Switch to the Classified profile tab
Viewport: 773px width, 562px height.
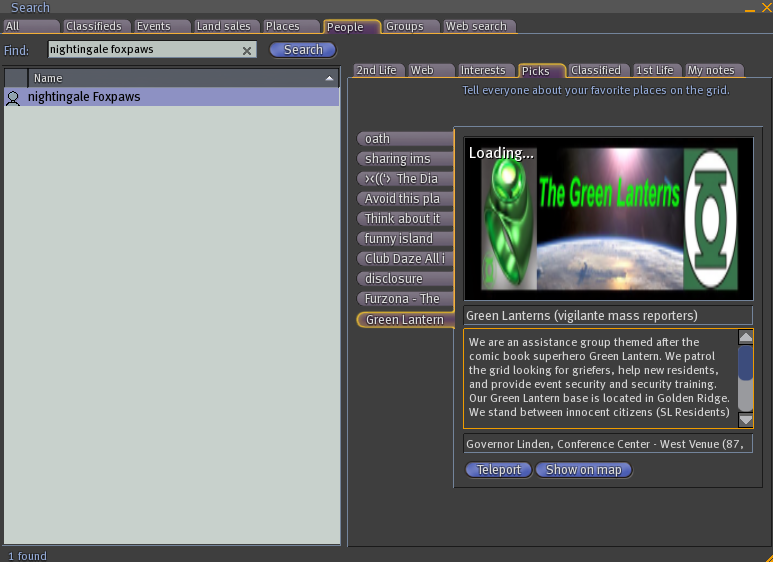(598, 70)
